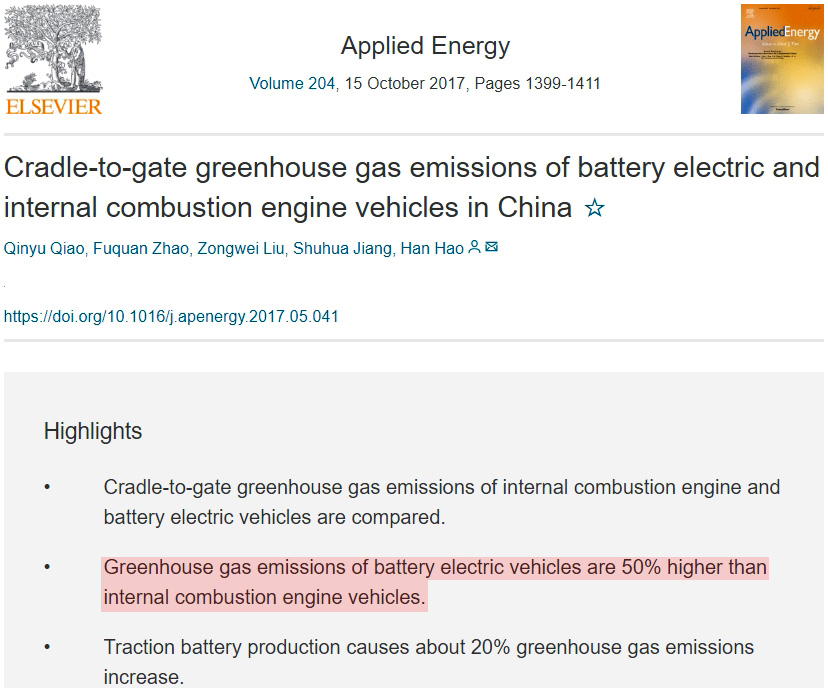Open the Applied Energy journal cover thumbnail
Image resolution: width=828 pixels, height=688 pixels.
781,59
